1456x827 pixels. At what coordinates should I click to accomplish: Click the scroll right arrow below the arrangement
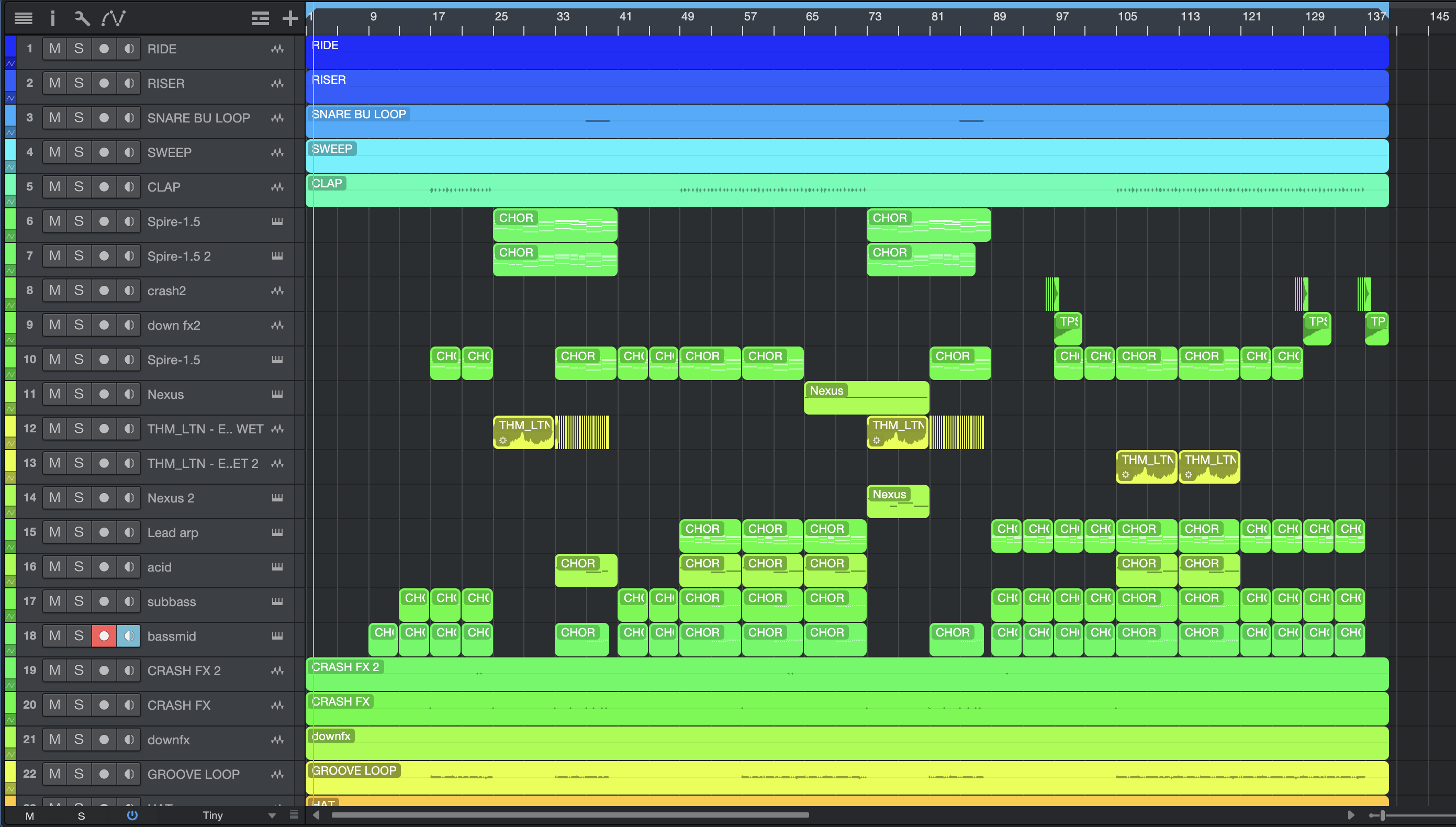click(1351, 815)
